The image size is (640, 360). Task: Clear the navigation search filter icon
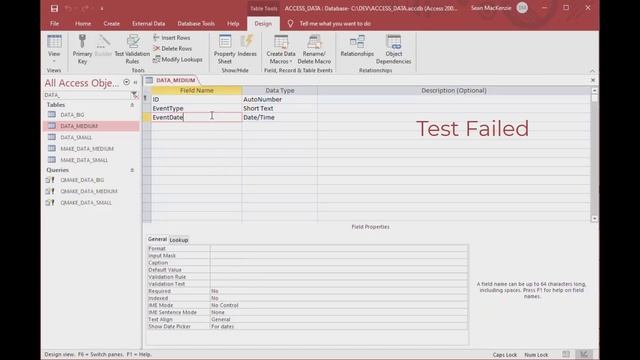tap(134, 95)
